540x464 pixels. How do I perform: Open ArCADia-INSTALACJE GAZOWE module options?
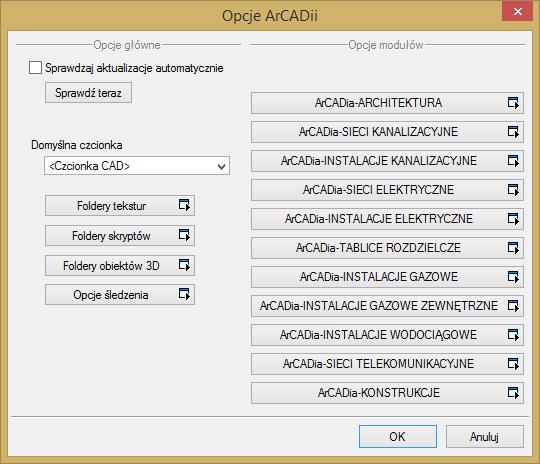point(387,277)
